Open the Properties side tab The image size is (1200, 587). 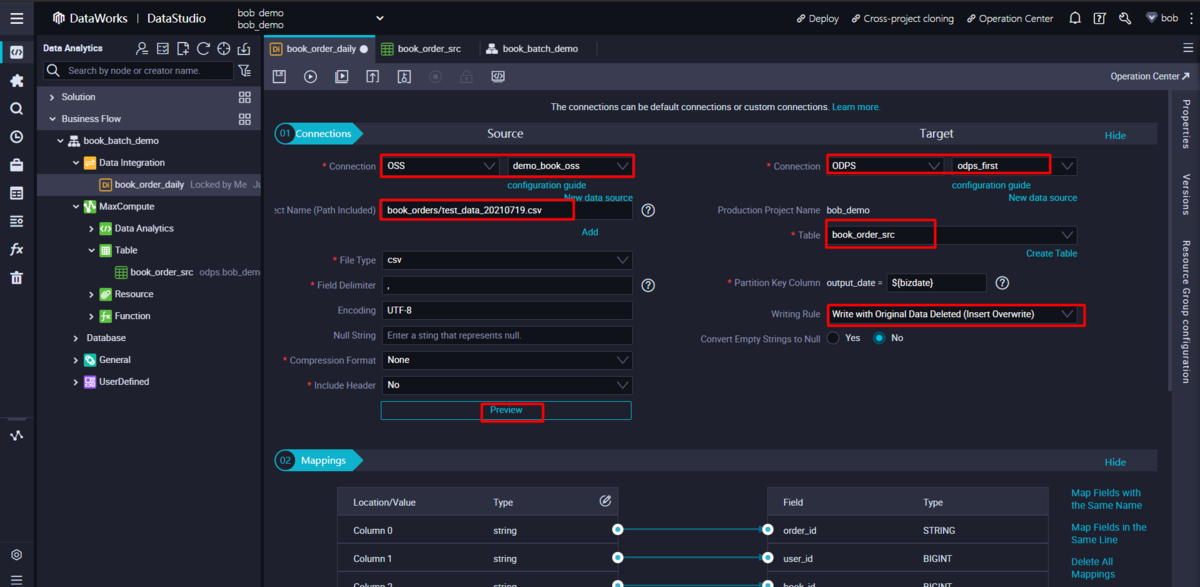coord(1186,124)
